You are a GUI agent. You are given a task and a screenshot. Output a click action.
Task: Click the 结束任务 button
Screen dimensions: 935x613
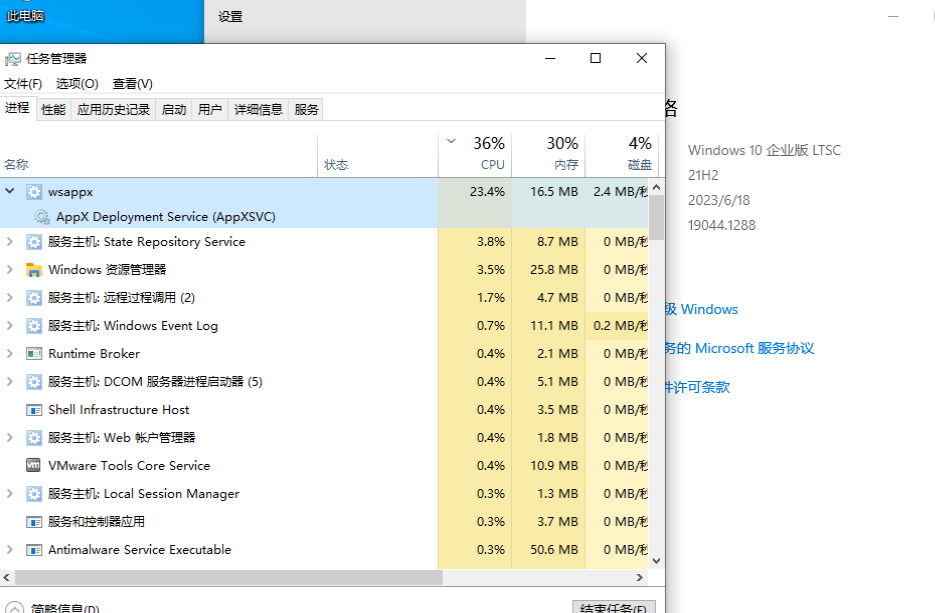coord(614,607)
